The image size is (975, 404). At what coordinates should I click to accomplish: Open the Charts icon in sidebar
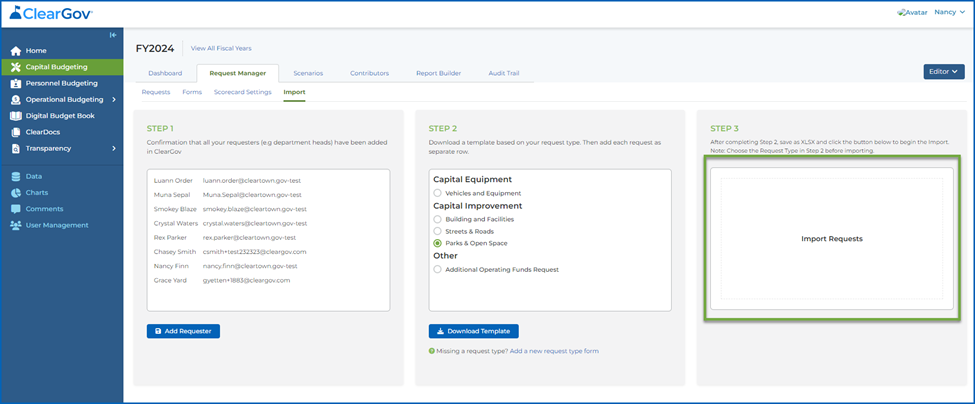click(x=16, y=193)
